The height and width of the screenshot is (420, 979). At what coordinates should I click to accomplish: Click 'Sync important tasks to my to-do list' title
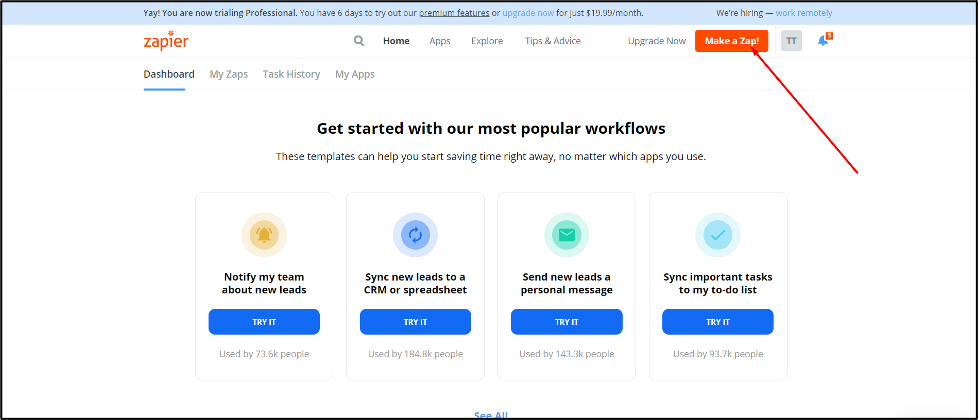click(718, 283)
